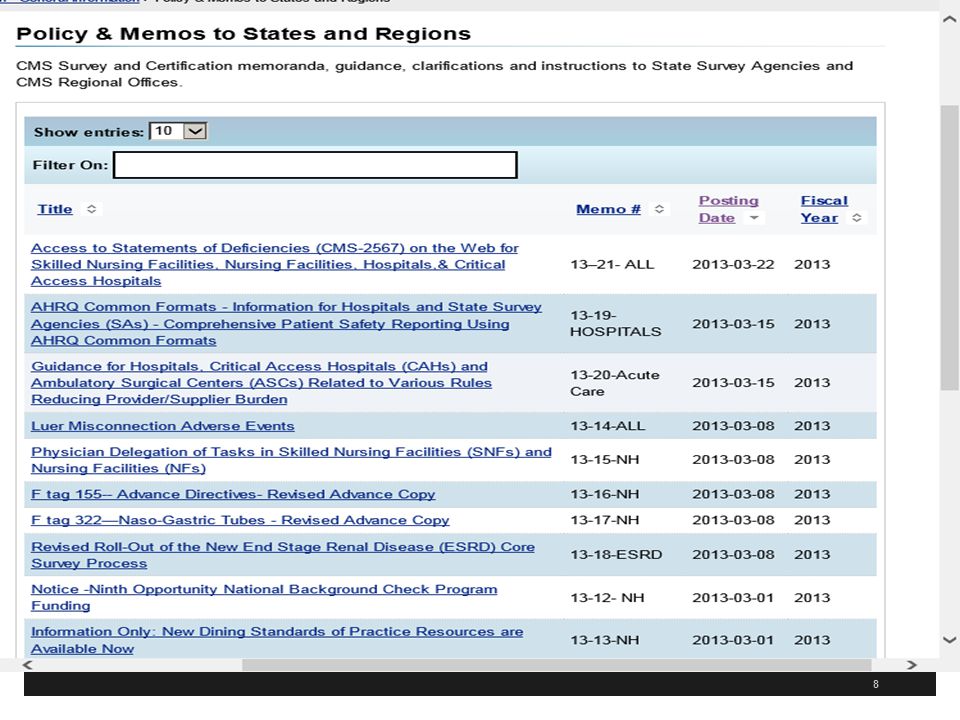Select memo number 13-13-NH cell
The height and width of the screenshot is (720, 960).
click(605, 640)
